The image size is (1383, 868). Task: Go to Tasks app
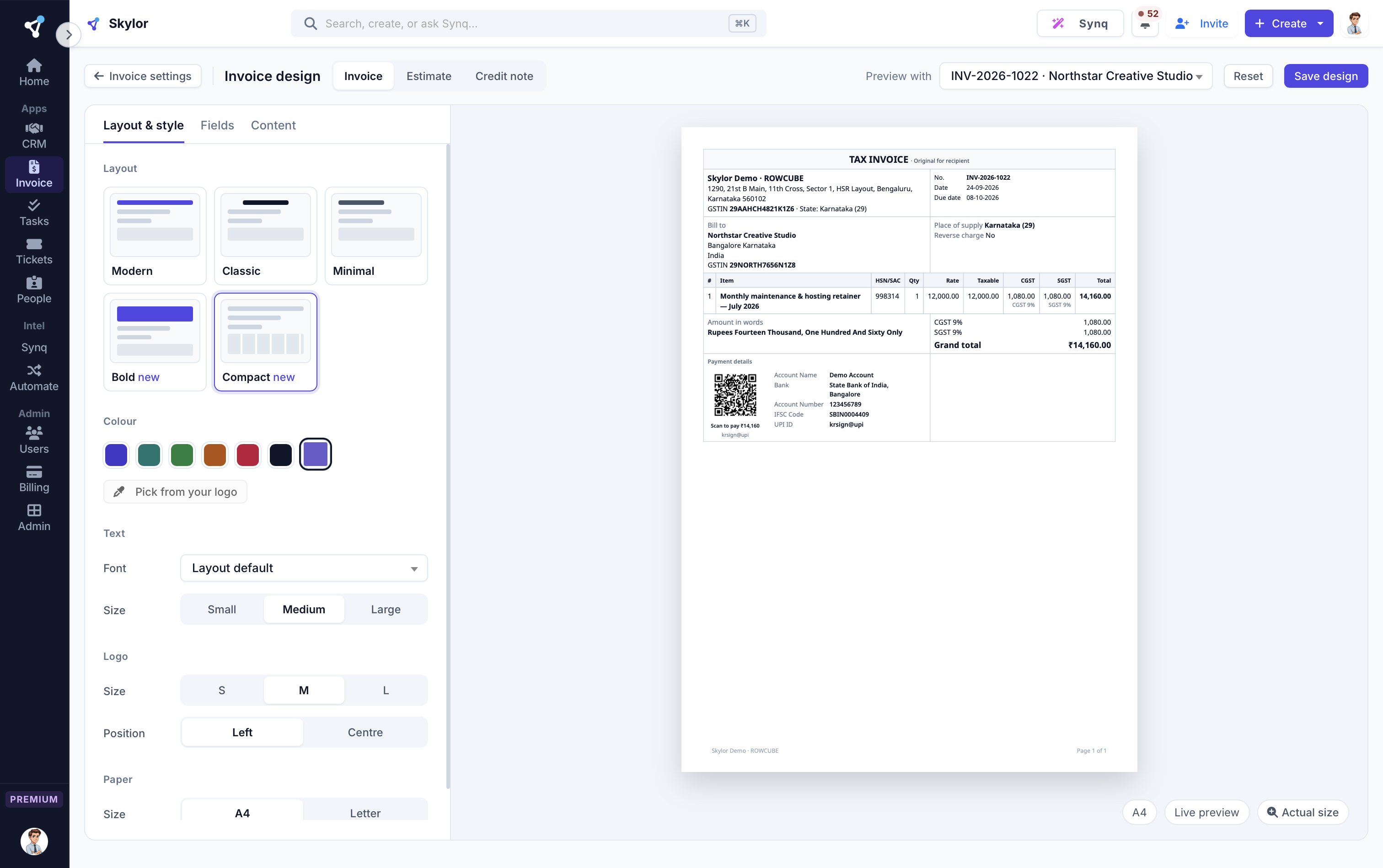click(34, 212)
